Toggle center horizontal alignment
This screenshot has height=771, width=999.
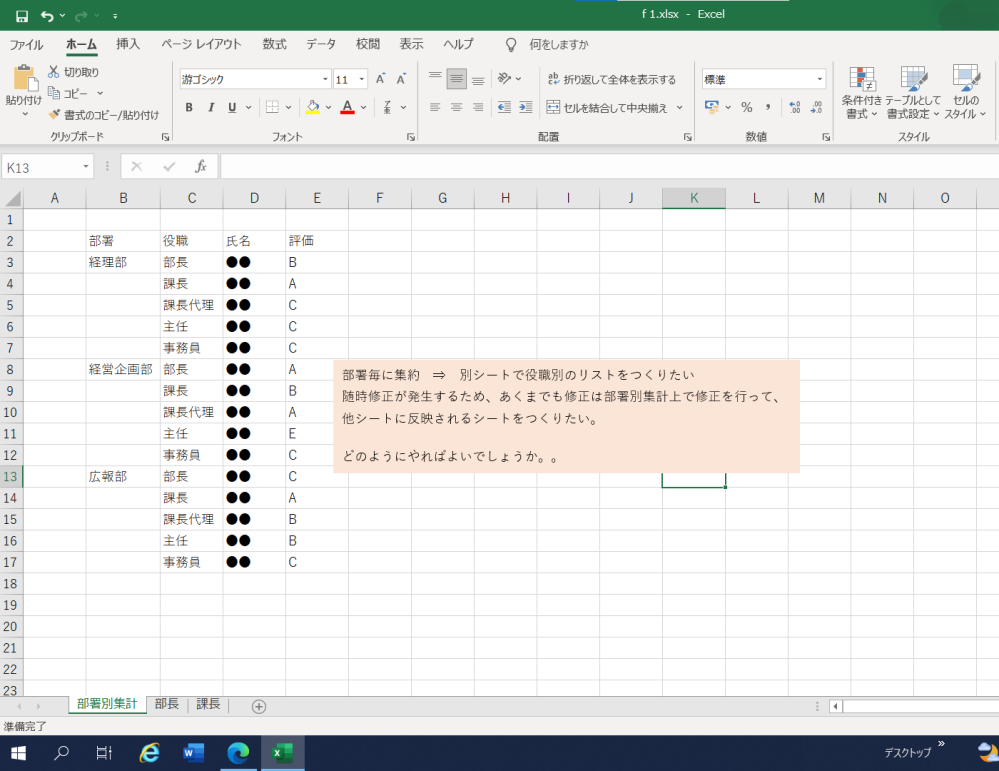456,107
